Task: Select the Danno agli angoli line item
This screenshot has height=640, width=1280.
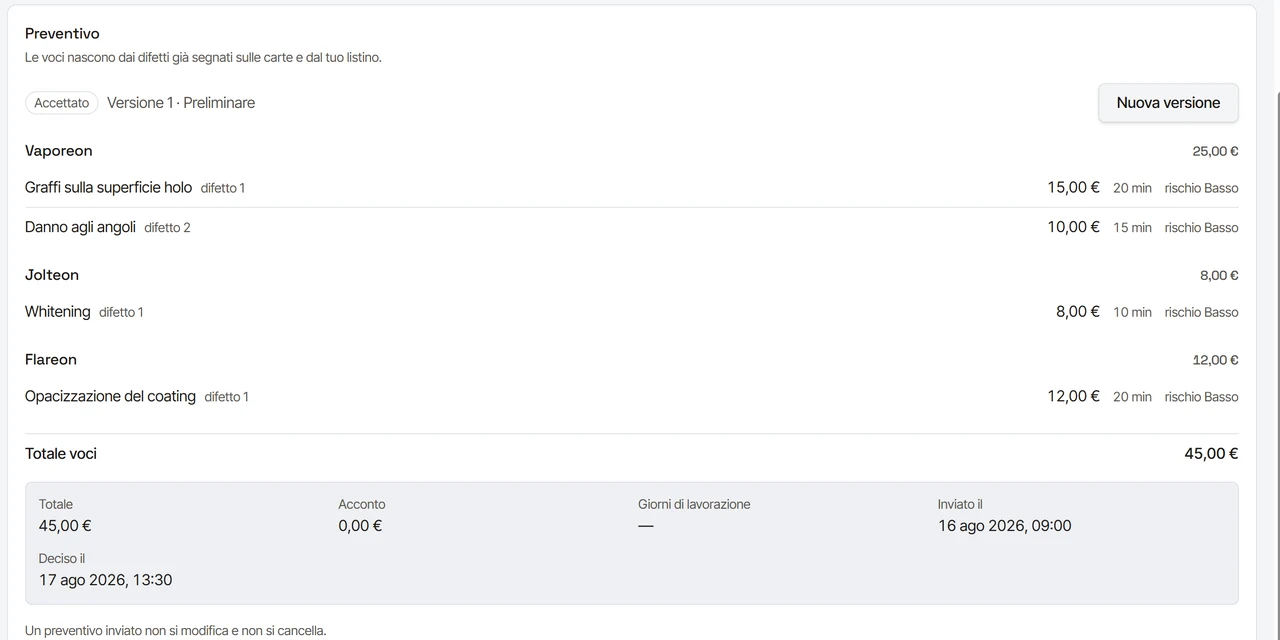Action: pyautogui.click(x=631, y=227)
